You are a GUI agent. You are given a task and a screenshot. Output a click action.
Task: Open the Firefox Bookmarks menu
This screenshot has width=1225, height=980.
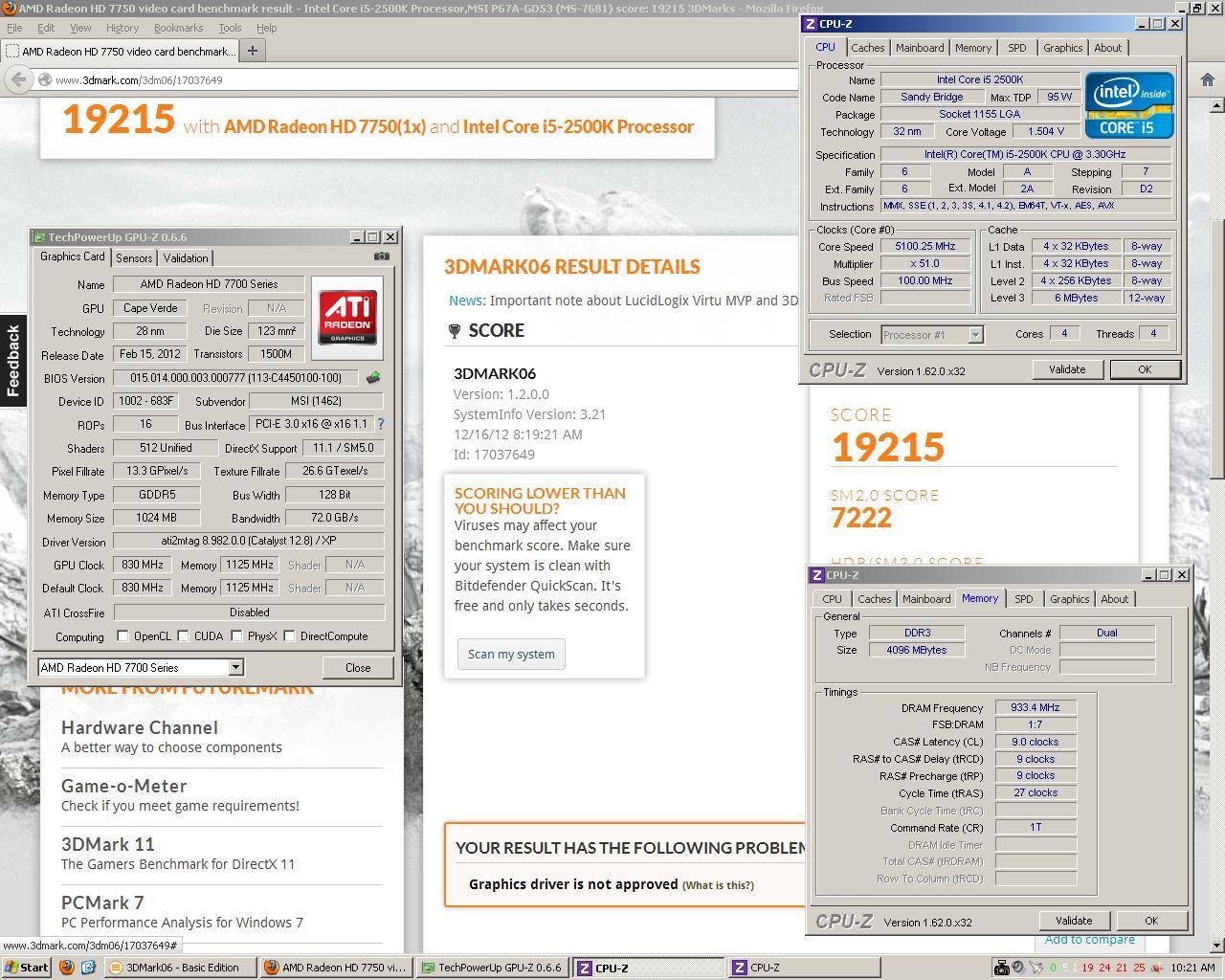click(x=178, y=28)
